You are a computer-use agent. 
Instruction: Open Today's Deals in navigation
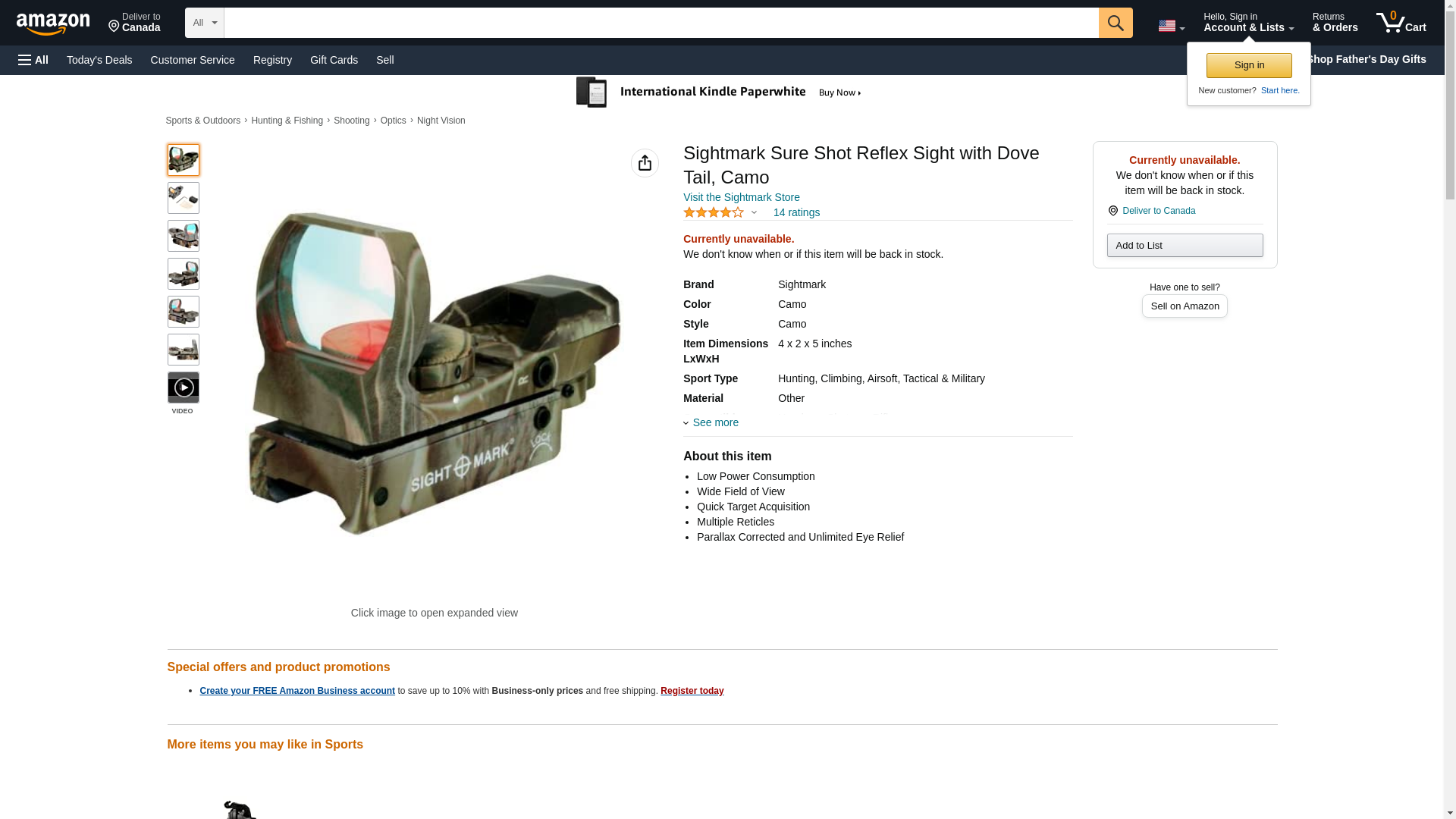point(99,60)
